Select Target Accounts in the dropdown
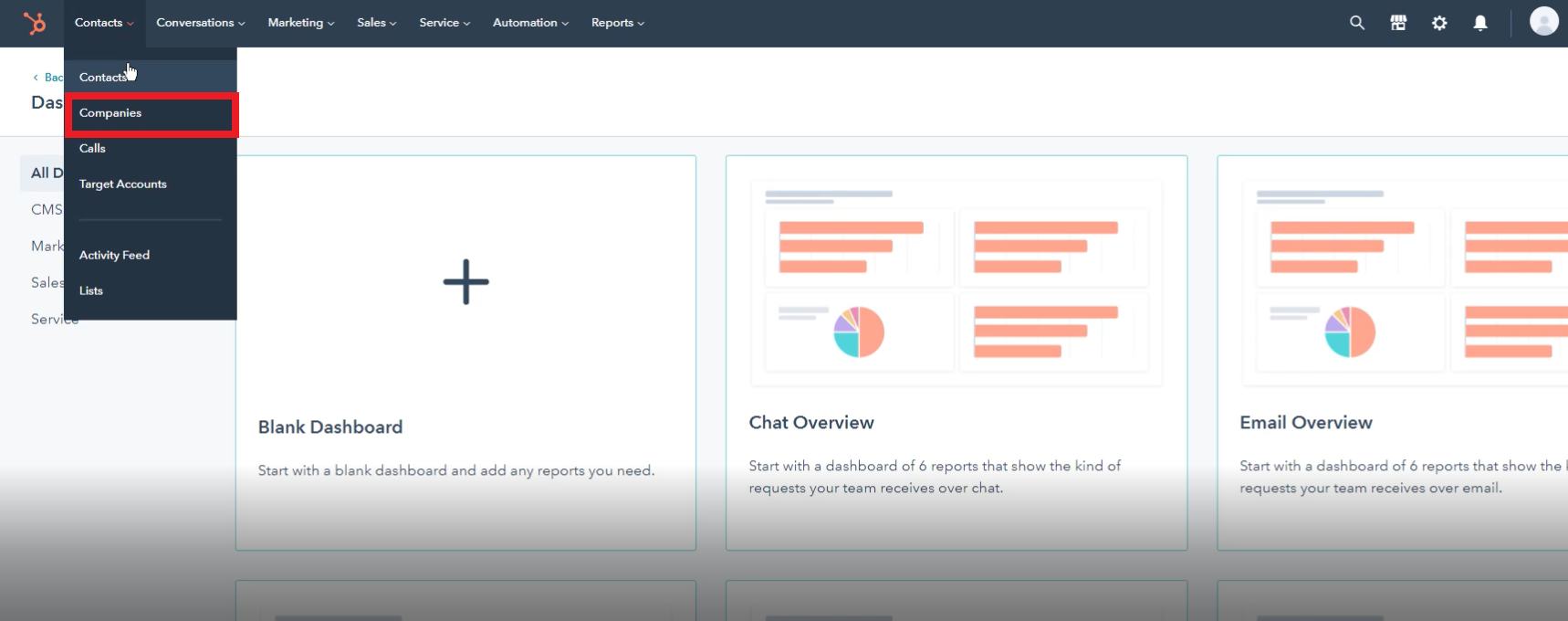 [151, 184]
